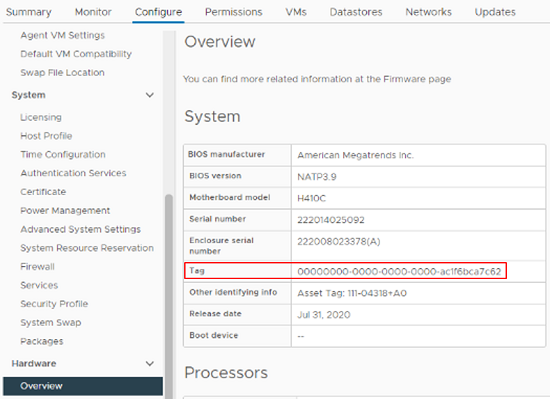Select Advanced System Settings
This screenshot has width=550, height=399.
pos(81,229)
